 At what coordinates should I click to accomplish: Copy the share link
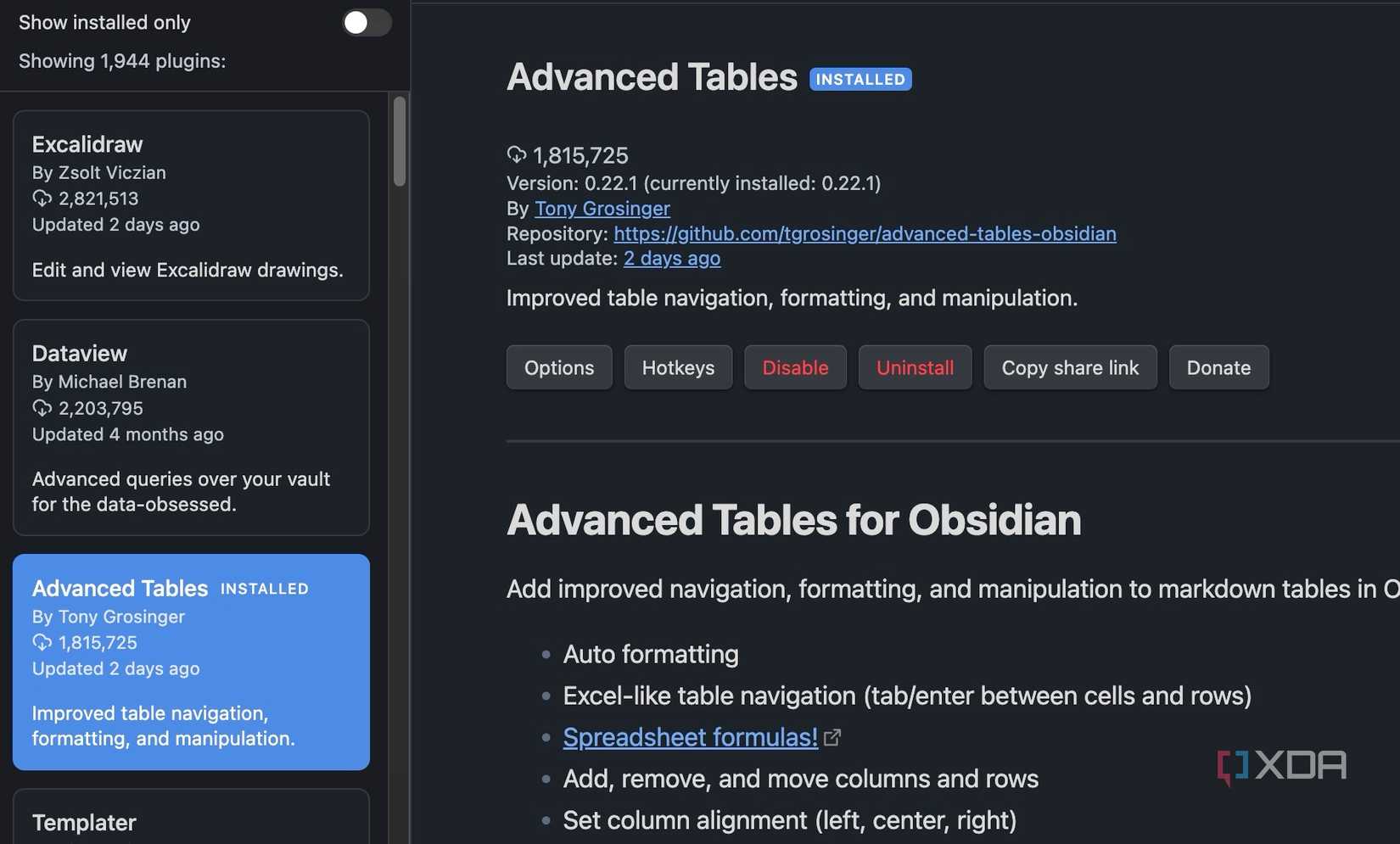click(1070, 367)
